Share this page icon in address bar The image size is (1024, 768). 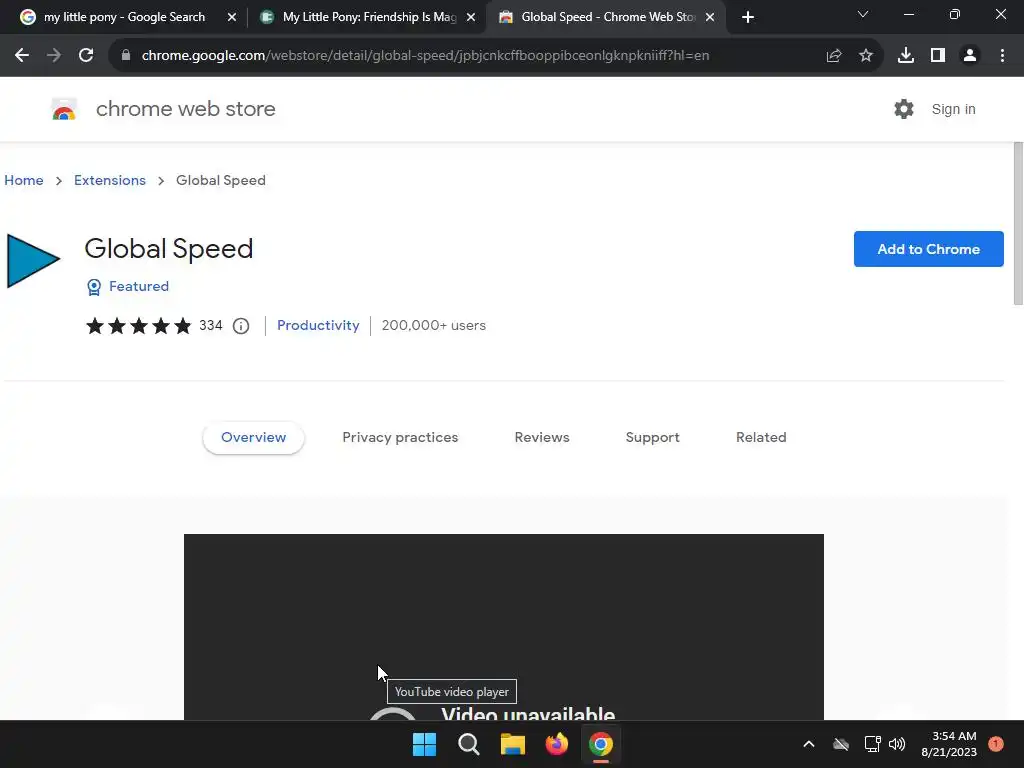(x=833, y=56)
